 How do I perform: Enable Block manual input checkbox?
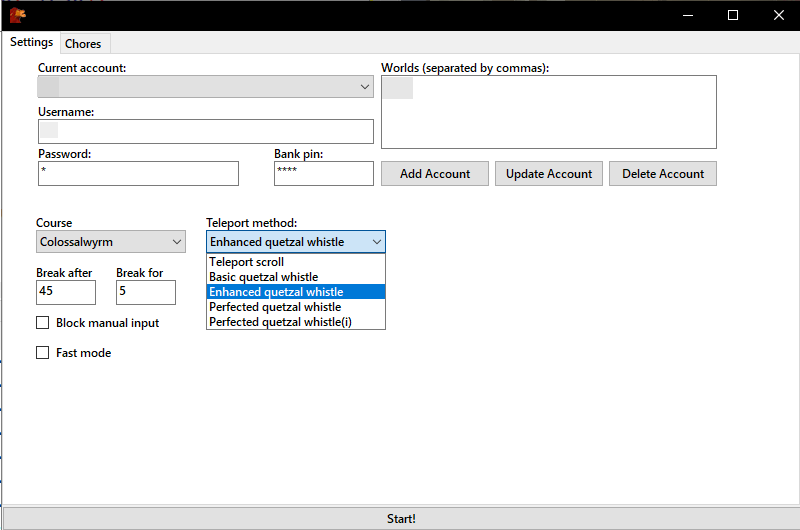[x=43, y=323]
